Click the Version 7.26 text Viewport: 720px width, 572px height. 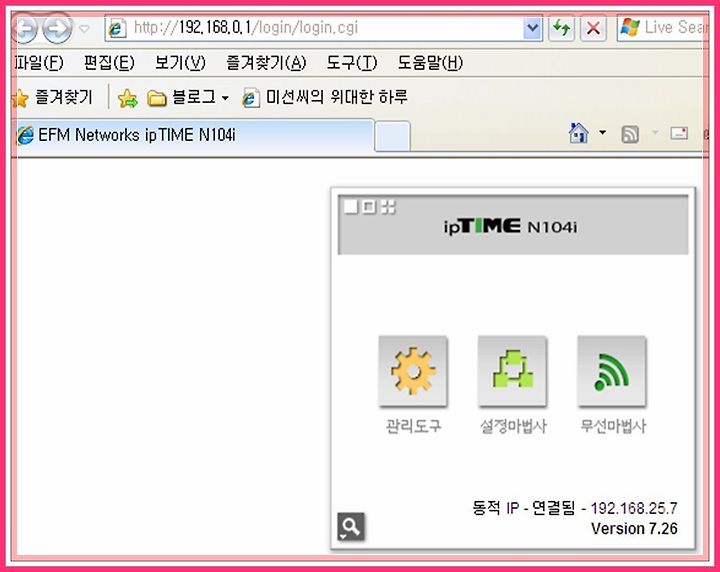634,528
